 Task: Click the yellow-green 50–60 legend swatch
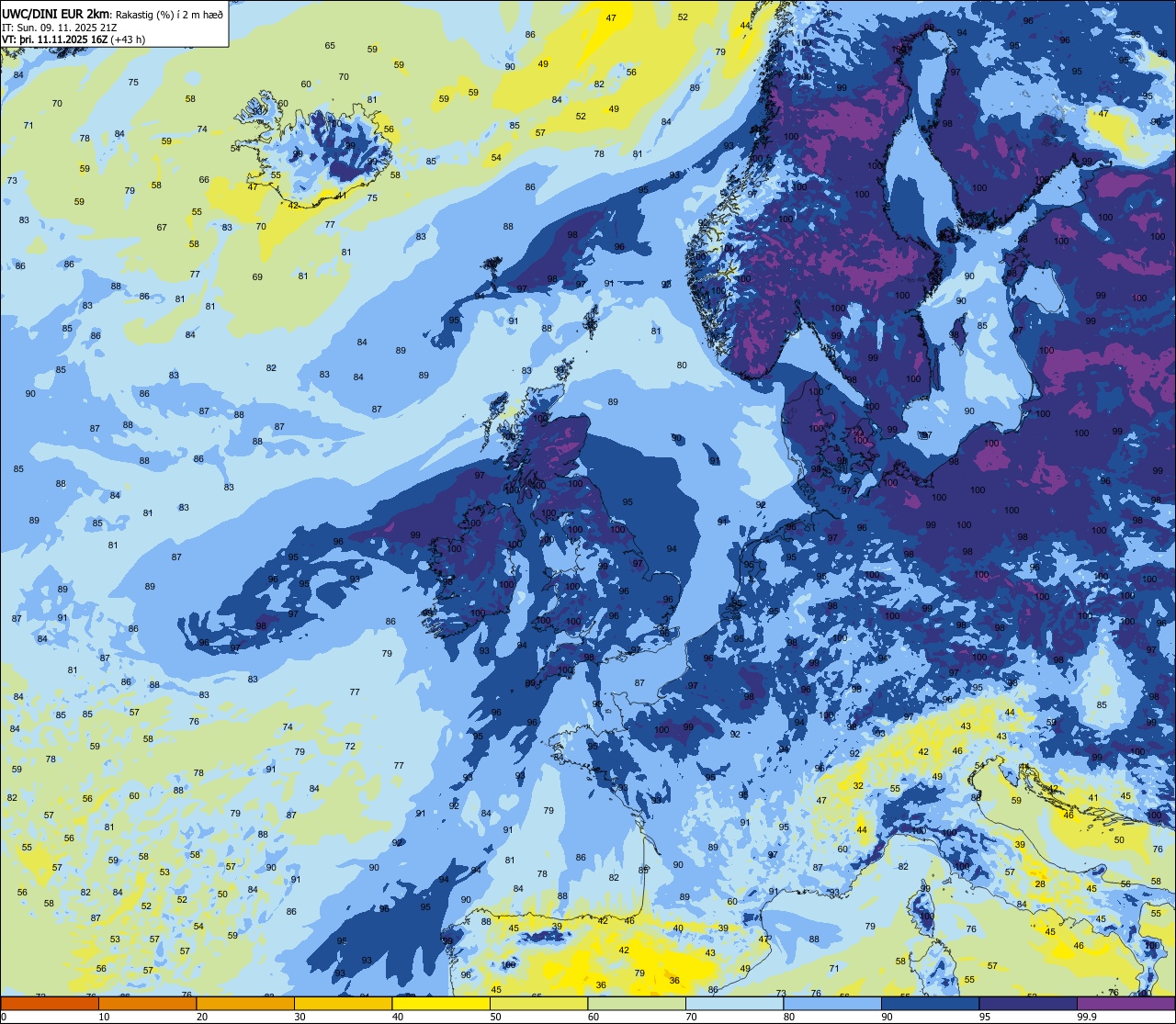[x=538, y=1004]
